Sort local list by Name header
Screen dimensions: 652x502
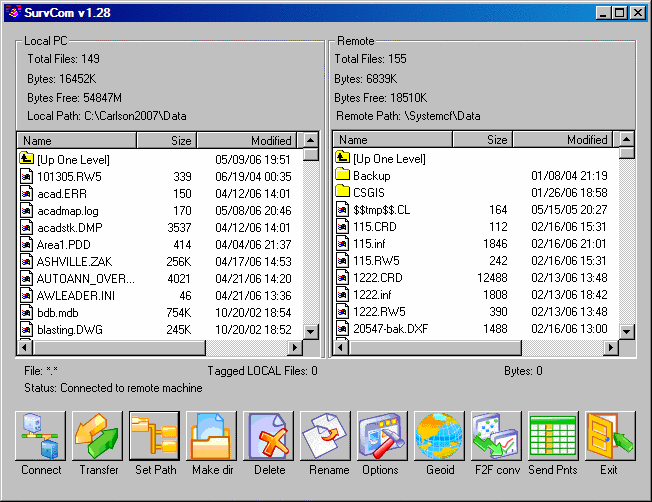(x=77, y=141)
